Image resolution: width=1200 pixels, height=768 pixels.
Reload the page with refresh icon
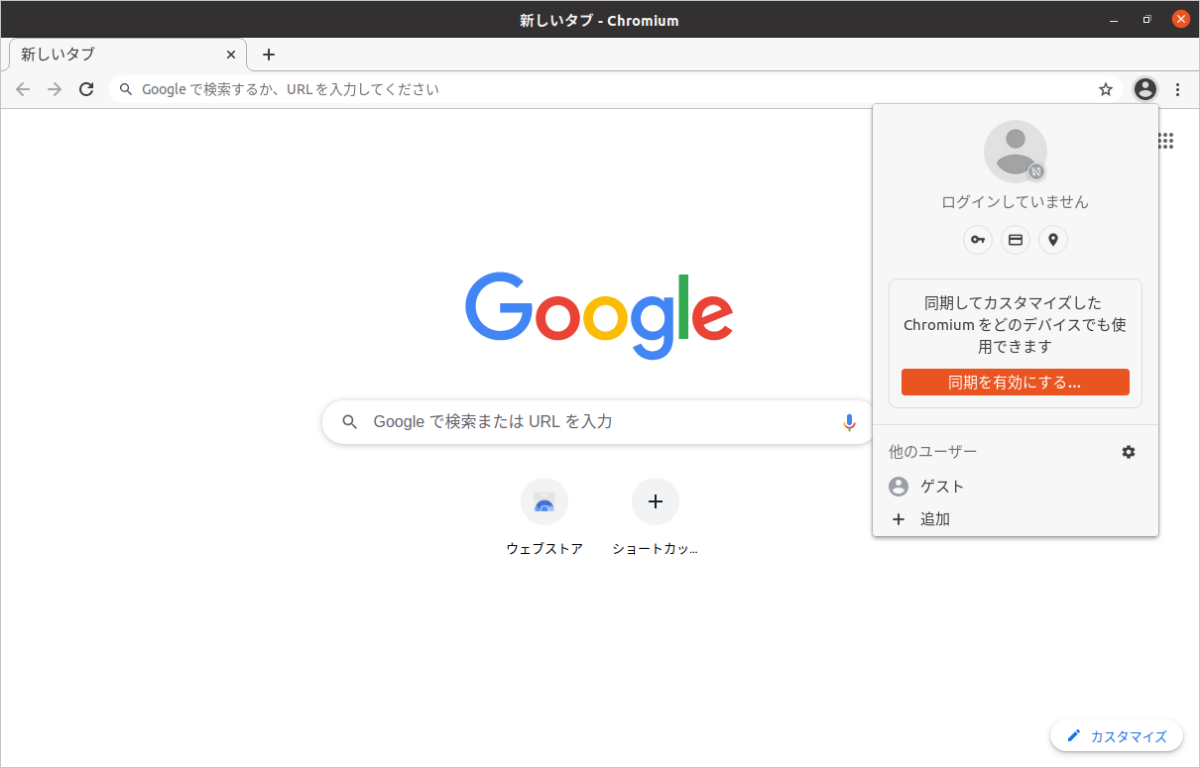coord(87,89)
